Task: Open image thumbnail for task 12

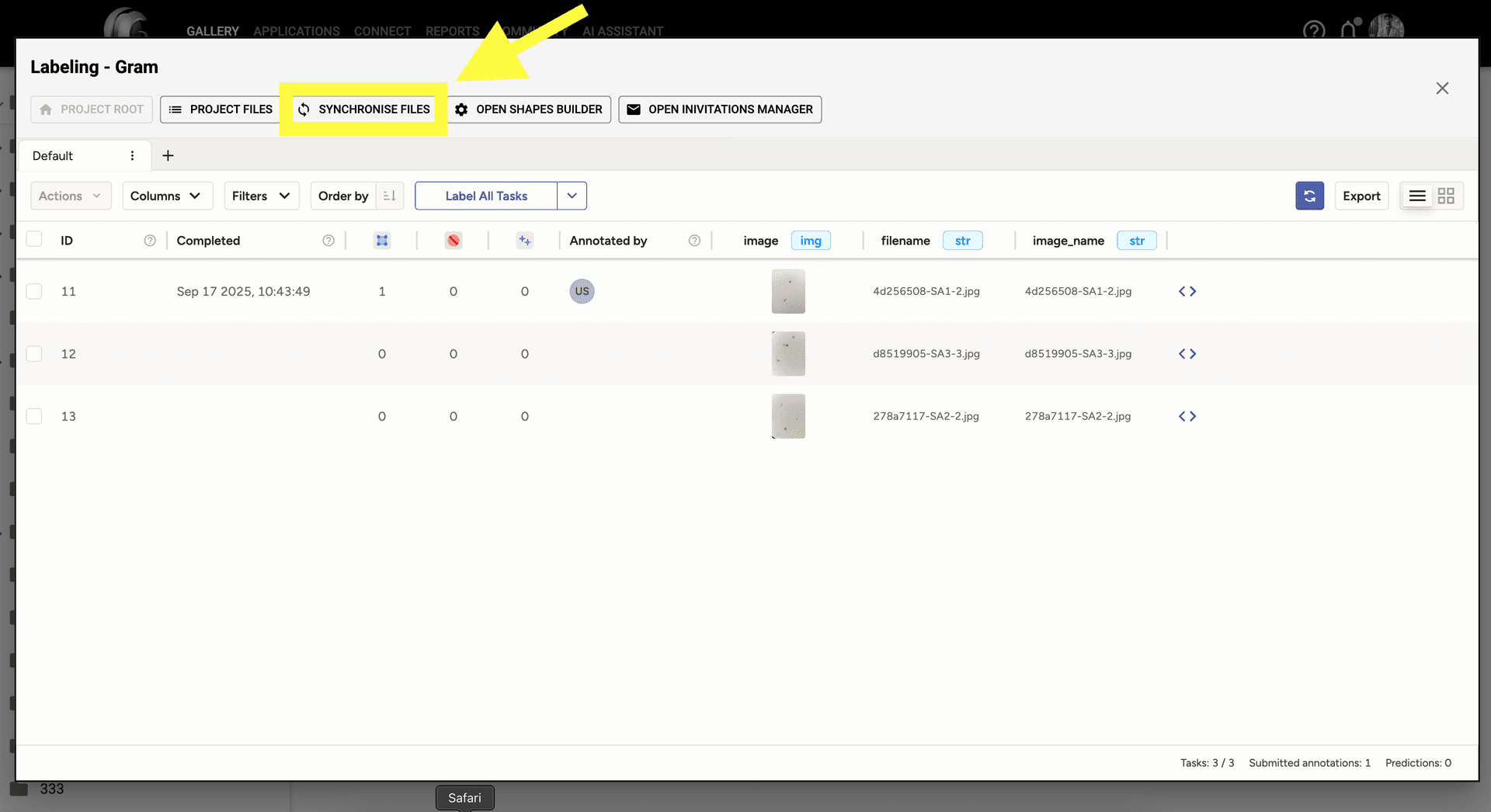Action: point(788,354)
